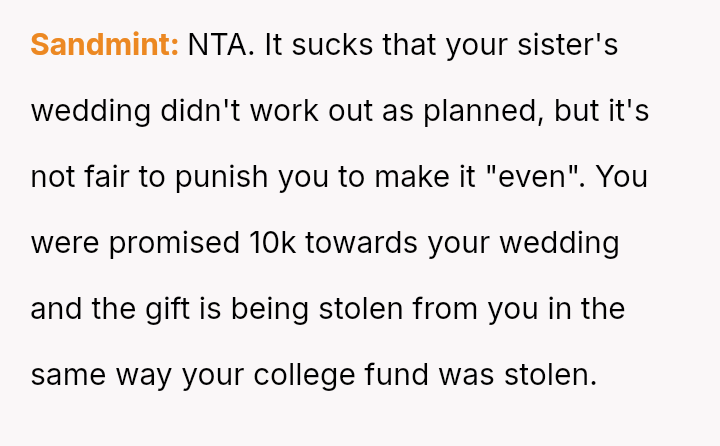Click the word "punish" in the comment
Image resolution: width=720 pixels, height=446 pixels.
(x=222, y=177)
